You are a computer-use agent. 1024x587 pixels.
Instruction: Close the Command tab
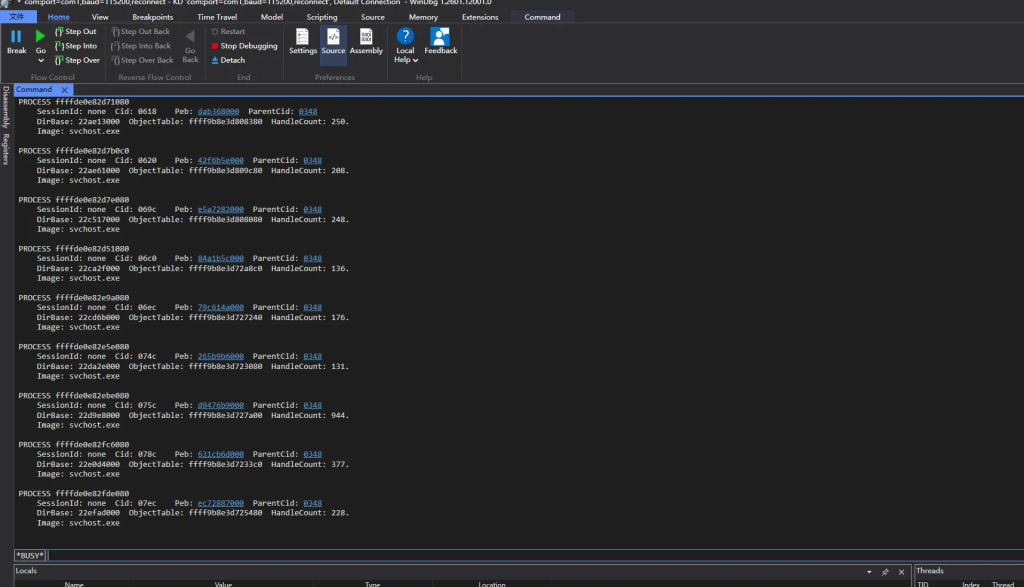tap(65, 90)
